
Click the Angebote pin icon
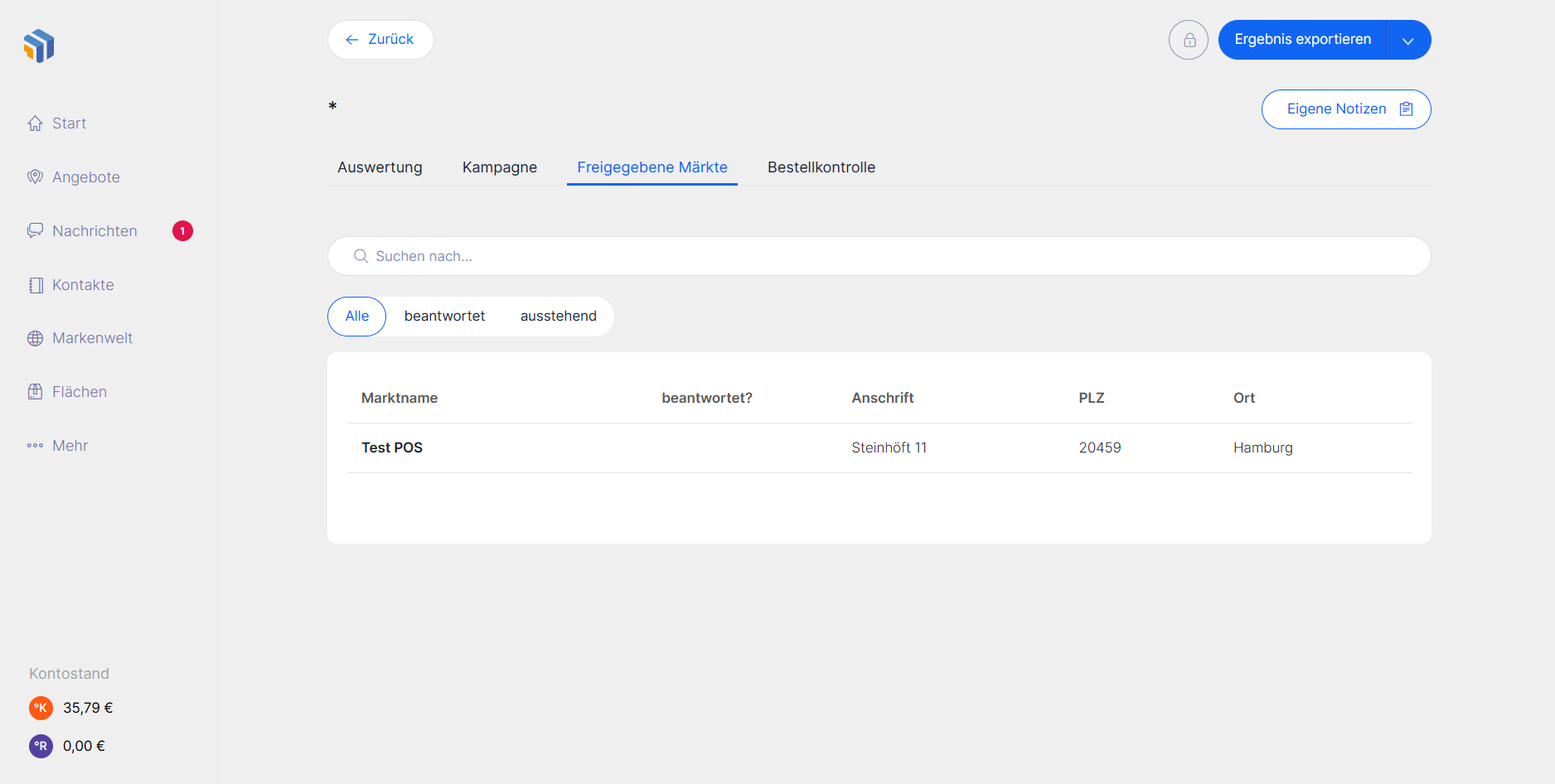35,177
